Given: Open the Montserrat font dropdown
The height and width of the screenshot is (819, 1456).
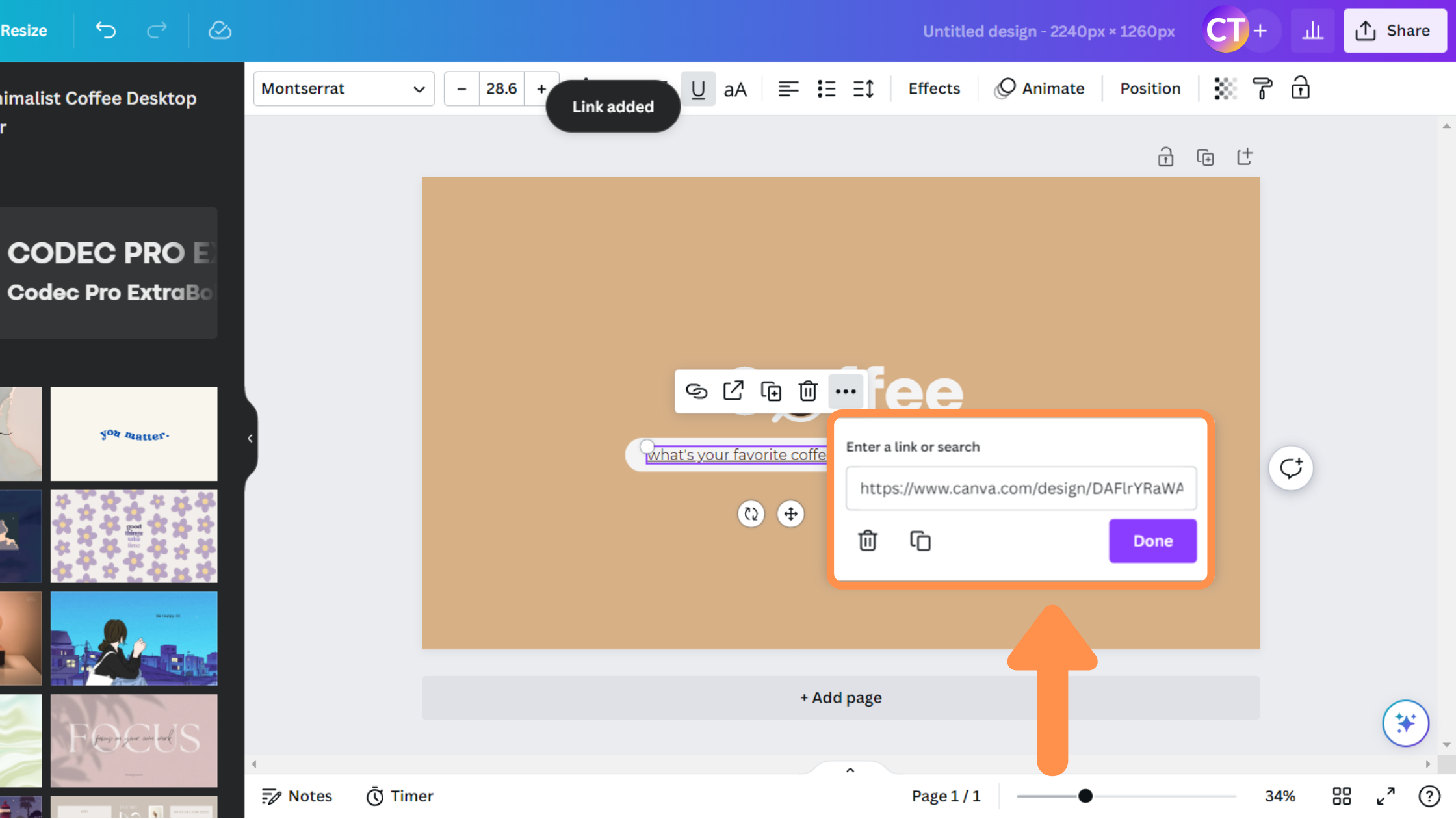Looking at the screenshot, I should pyautogui.click(x=344, y=89).
